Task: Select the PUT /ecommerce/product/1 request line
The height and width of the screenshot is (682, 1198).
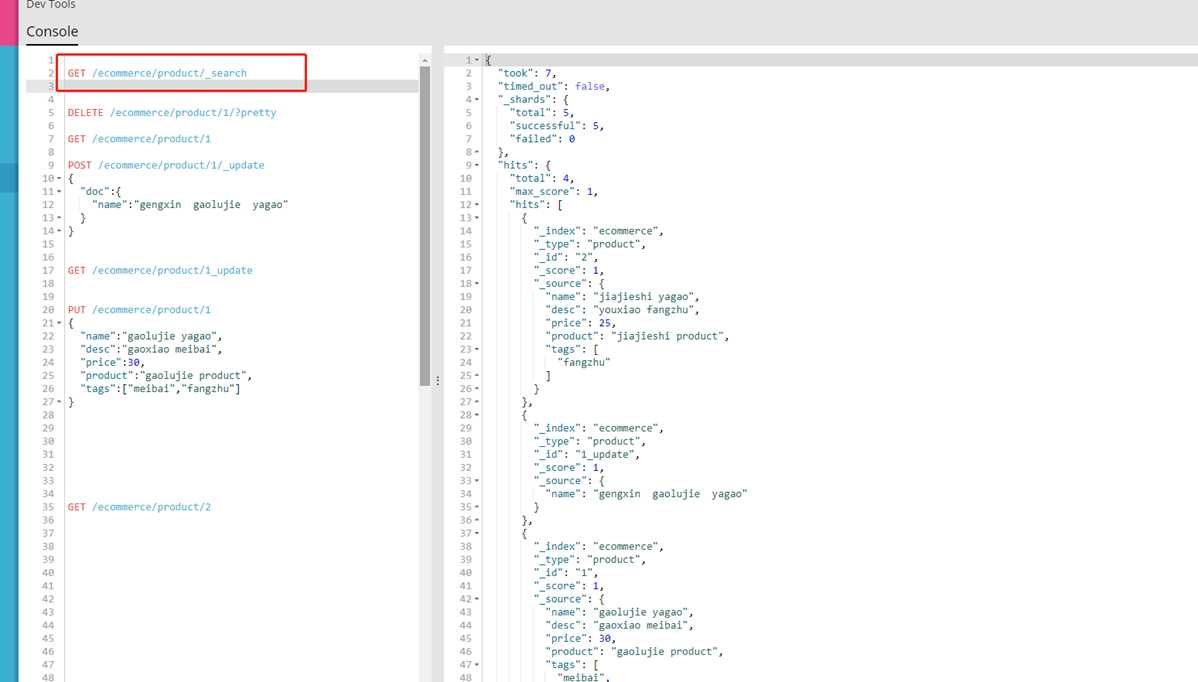Action: coord(139,310)
